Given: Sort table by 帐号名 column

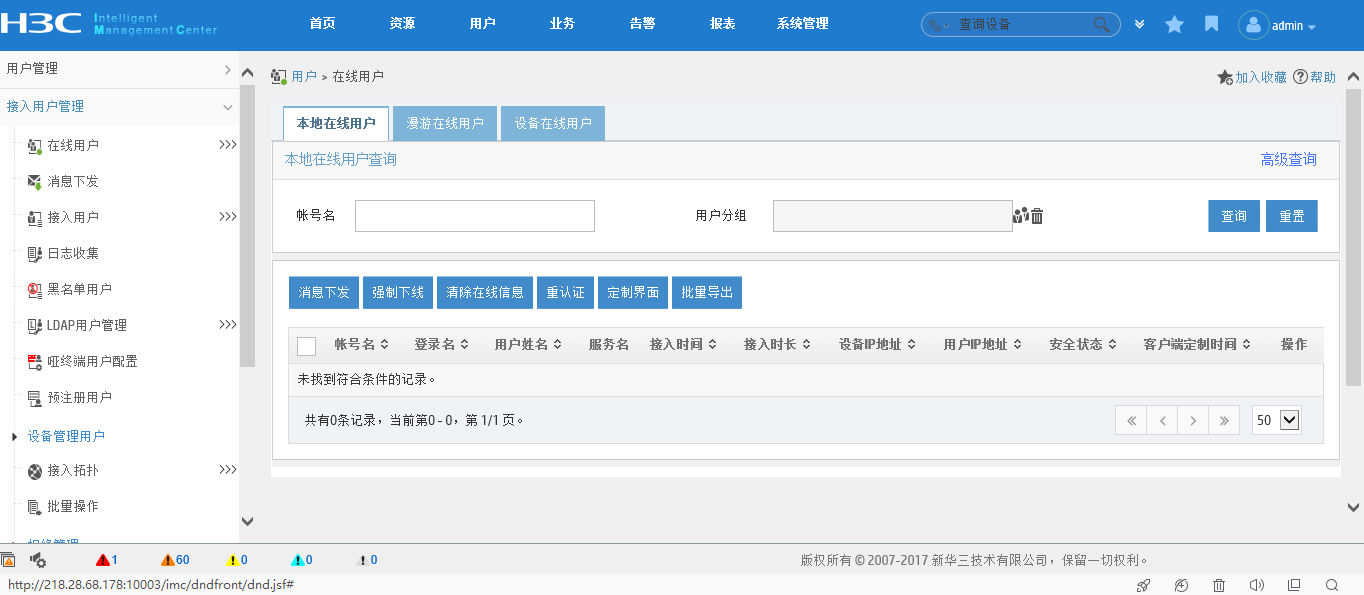Looking at the screenshot, I should 361,344.
